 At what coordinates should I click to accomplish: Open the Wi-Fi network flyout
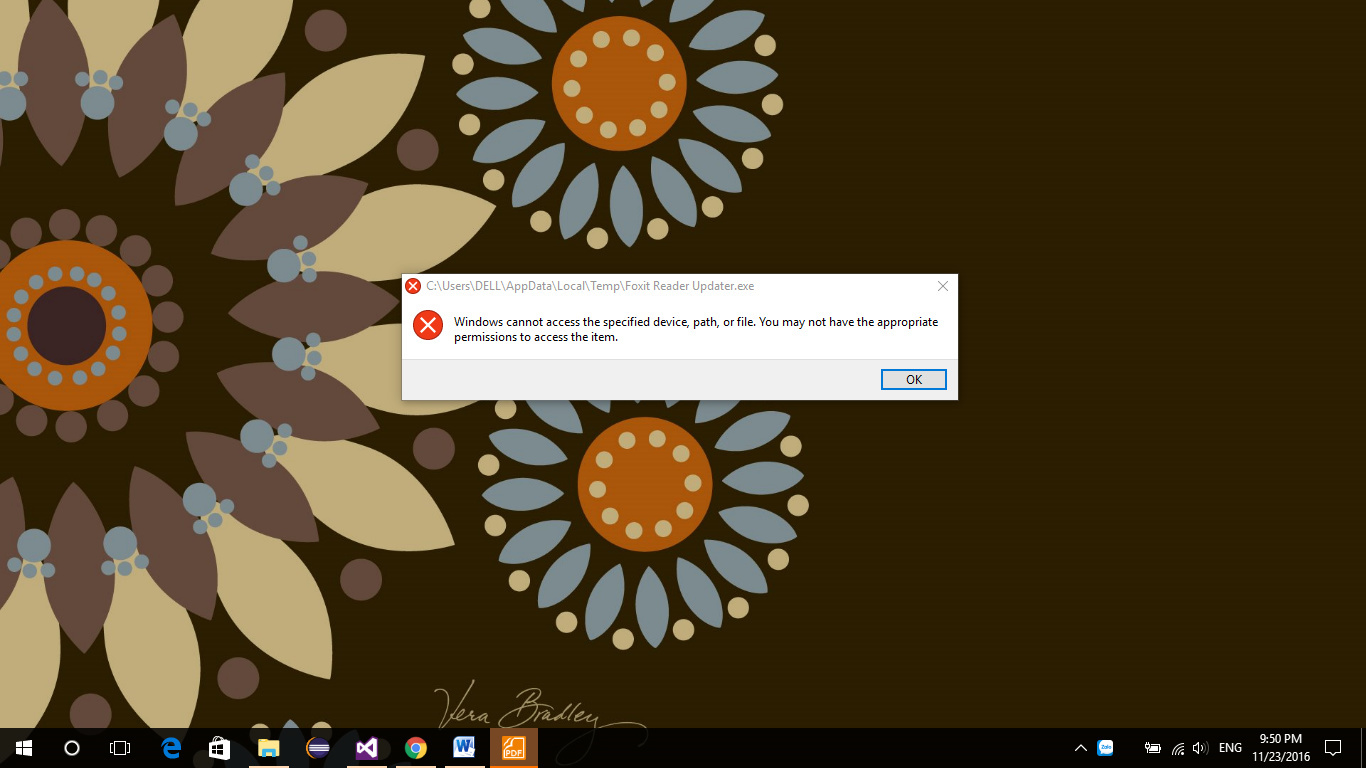(x=1178, y=748)
